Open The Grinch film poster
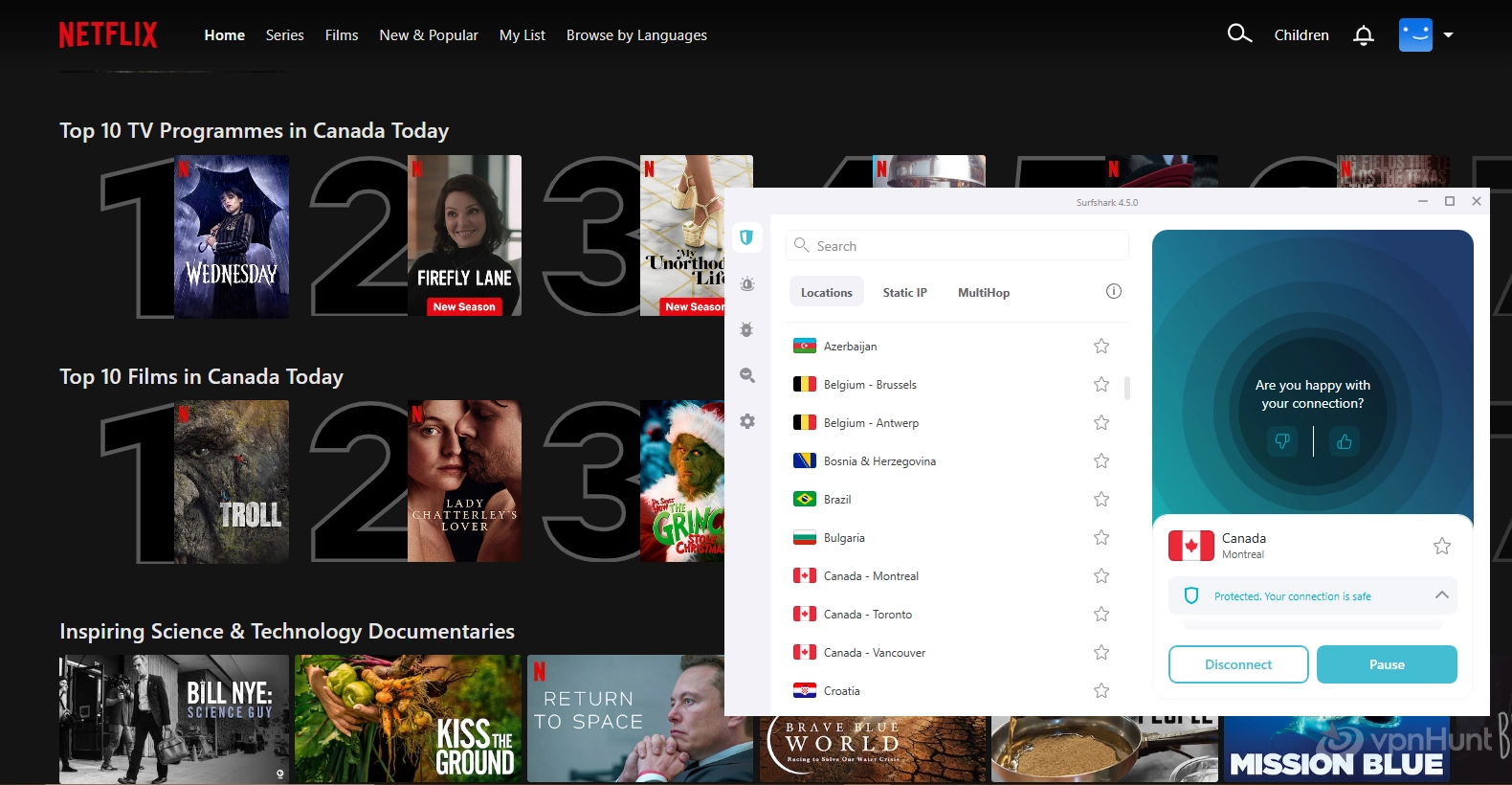Screen dimensions: 1512x785 [682, 481]
